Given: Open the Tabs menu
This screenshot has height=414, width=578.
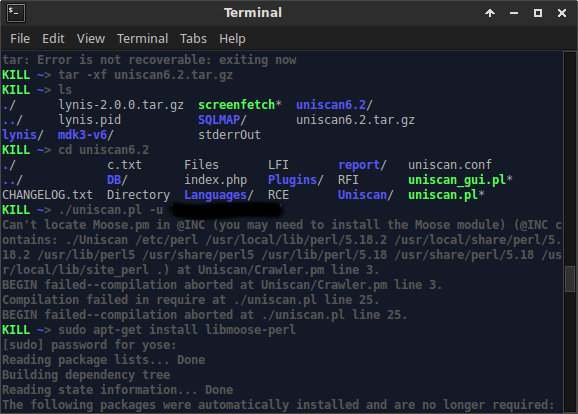Looking at the screenshot, I should pyautogui.click(x=193, y=39).
